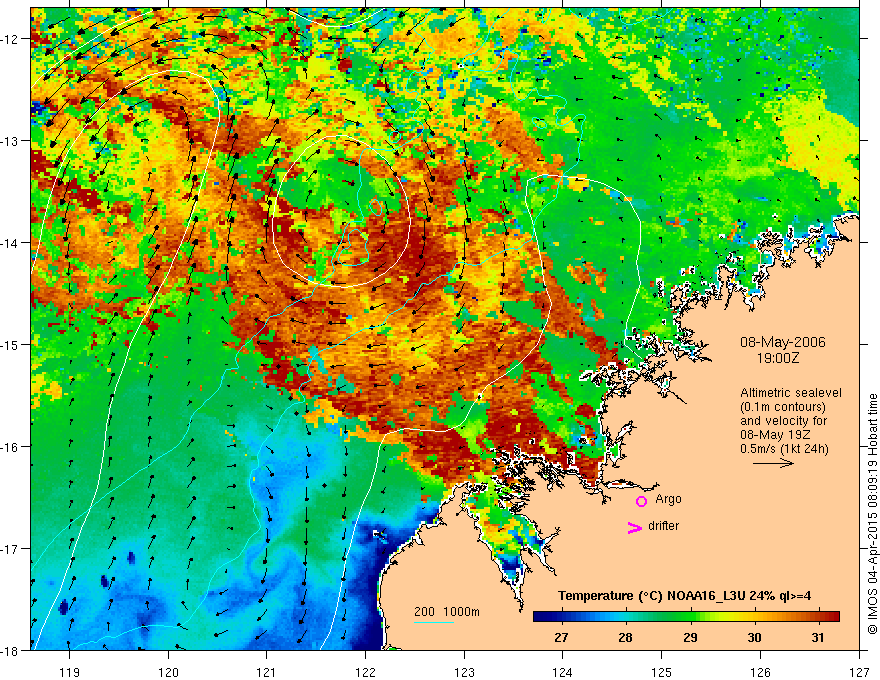Click the temperature color scale bar
Viewport: 880px width, 680px height.
pyautogui.click(x=686, y=616)
